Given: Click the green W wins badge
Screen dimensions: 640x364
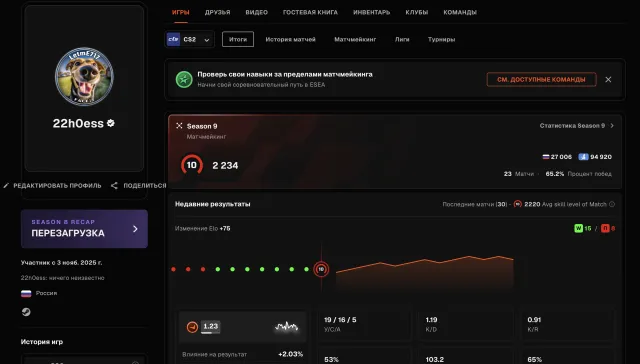Looking at the screenshot, I should [x=578, y=229].
